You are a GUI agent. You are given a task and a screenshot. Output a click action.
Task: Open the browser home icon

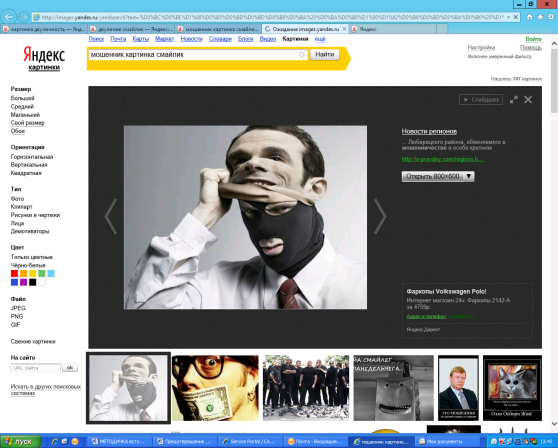point(530,17)
